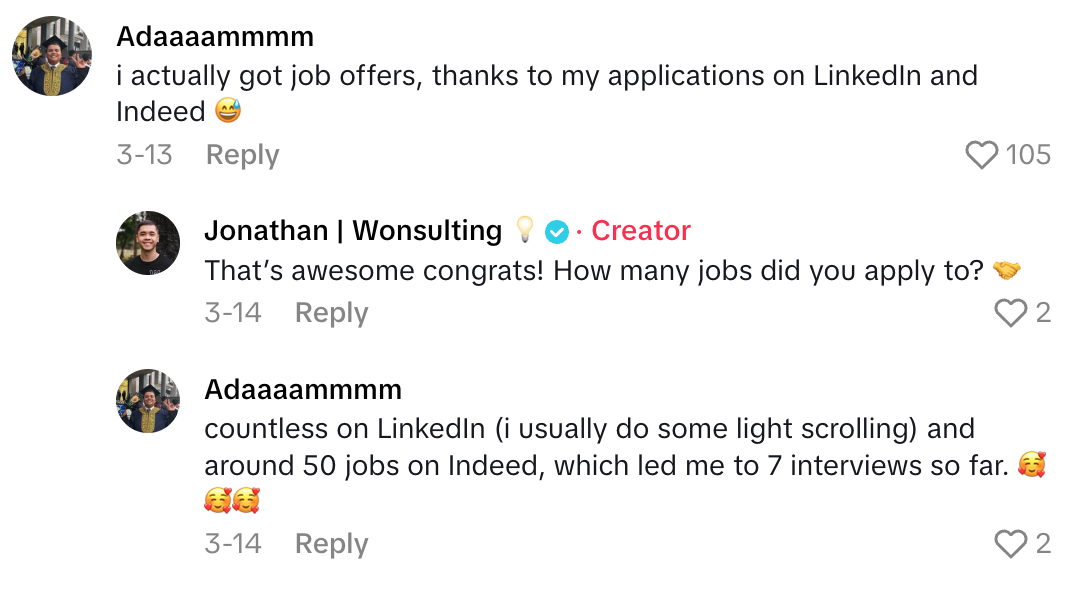Reply to Jonathan's question about job applications

(x=331, y=313)
